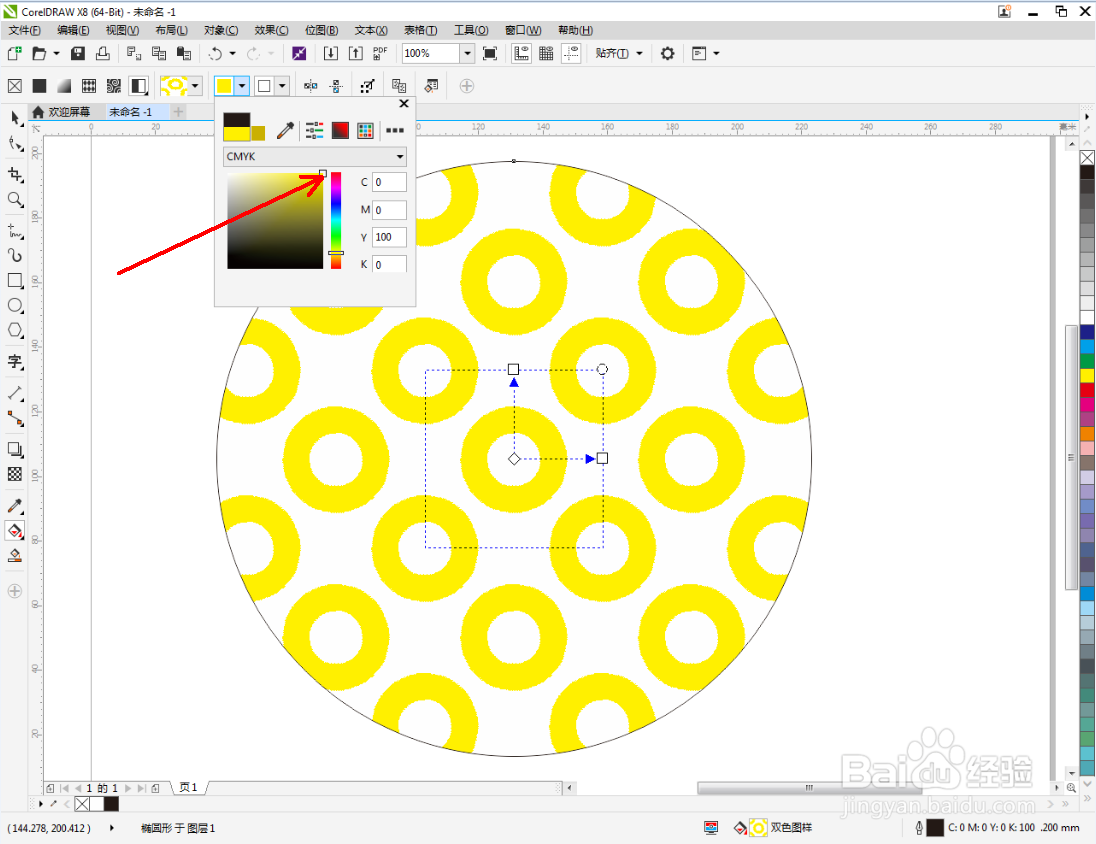The width and height of the screenshot is (1096, 844).
Task: Show color viewers in popup
Action: coord(340,130)
